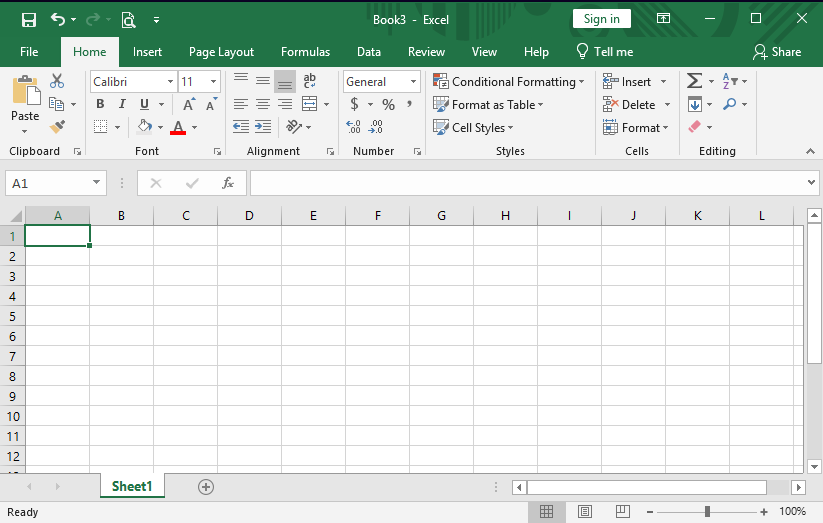This screenshot has height=523, width=823.
Task: Undo the last action
Action: click(58, 20)
